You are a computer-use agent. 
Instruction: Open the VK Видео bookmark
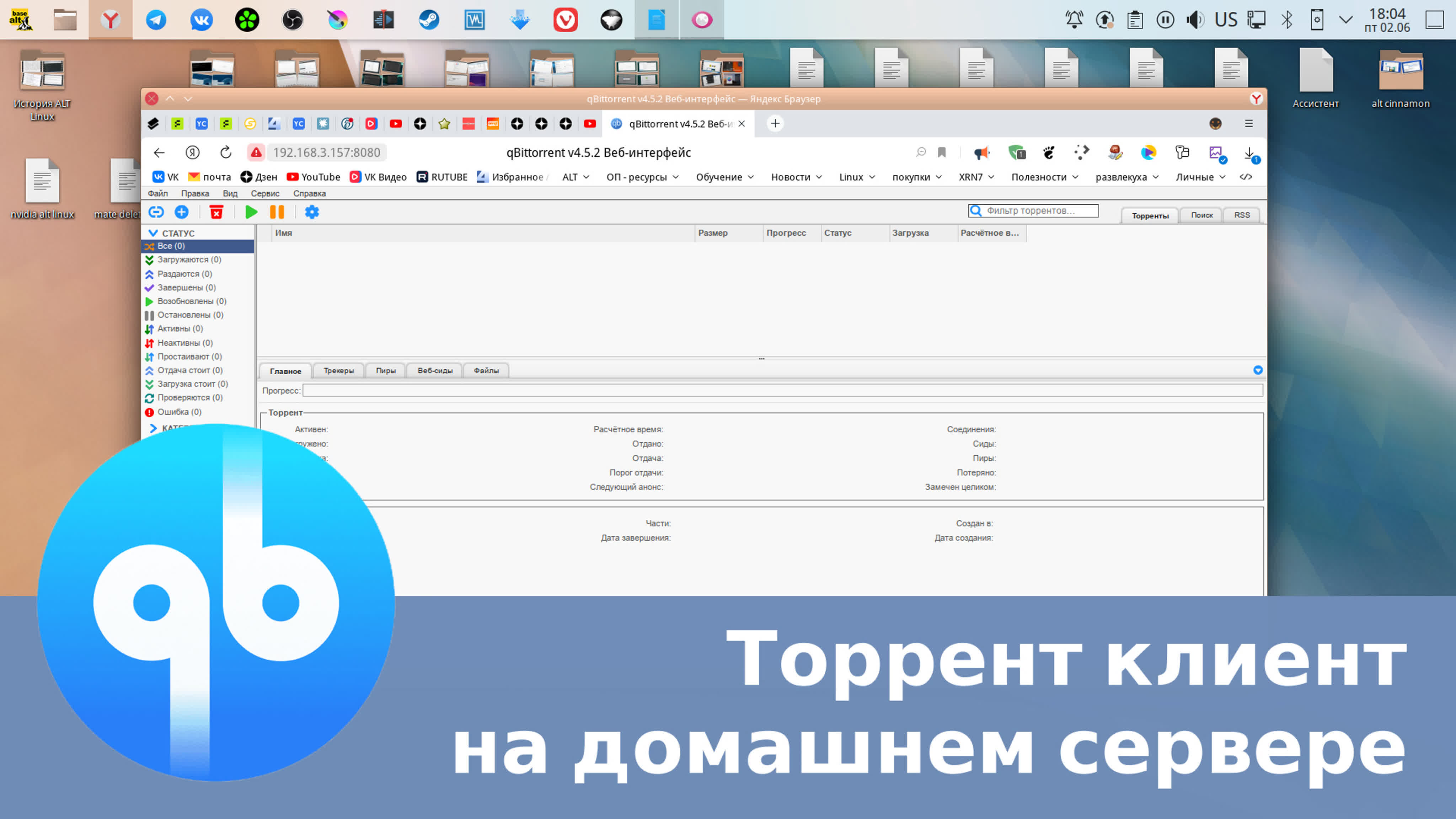(378, 177)
